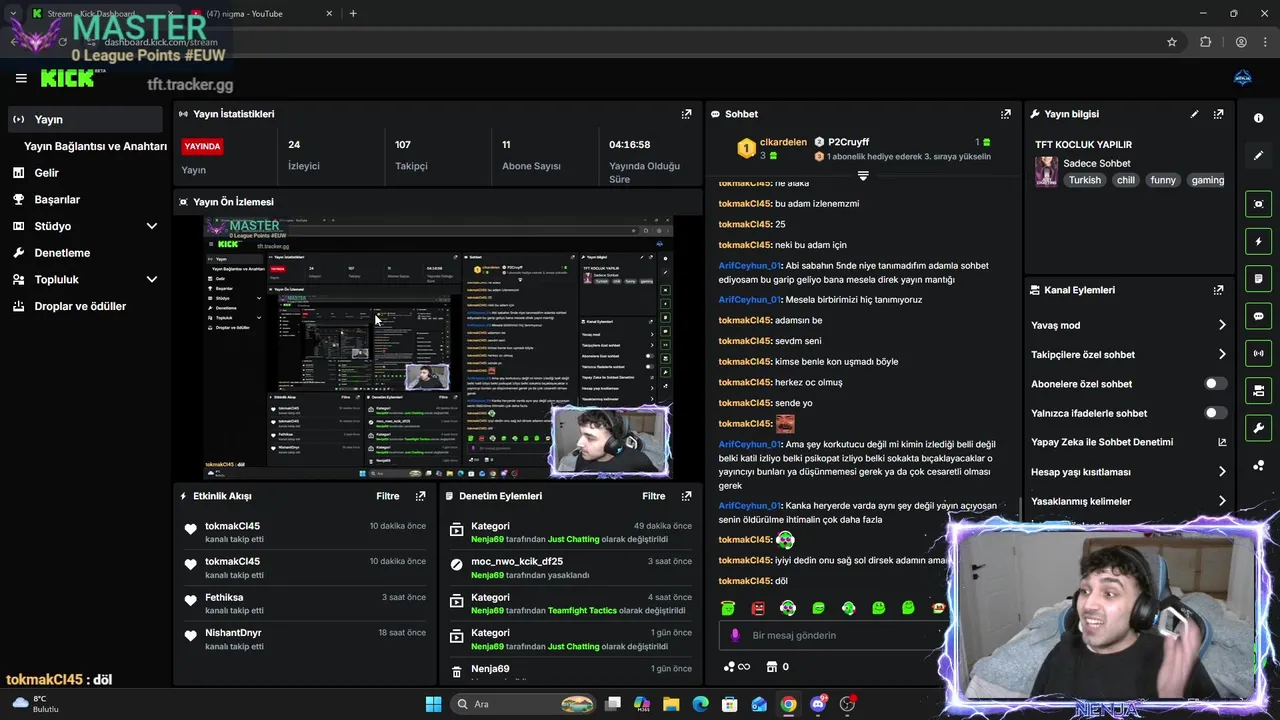Edit stream info with the pencil icon
The height and width of the screenshot is (720, 1280).
click(x=1194, y=114)
